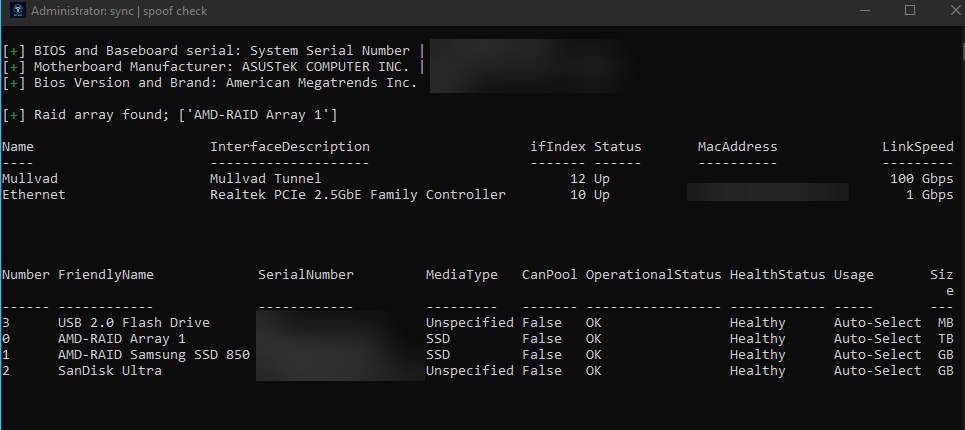The width and height of the screenshot is (965, 430).
Task: Click the USB 2.0 Flash Drive entry
Action: tap(134, 323)
